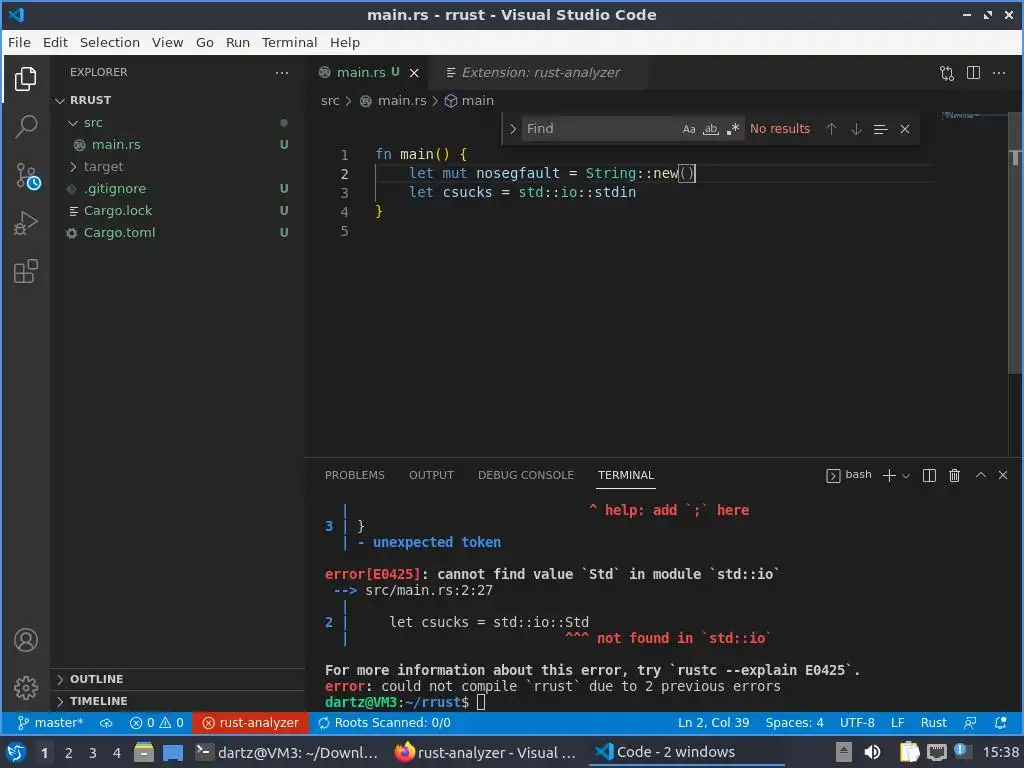Toggle Match Case in Find widget

coord(689,129)
